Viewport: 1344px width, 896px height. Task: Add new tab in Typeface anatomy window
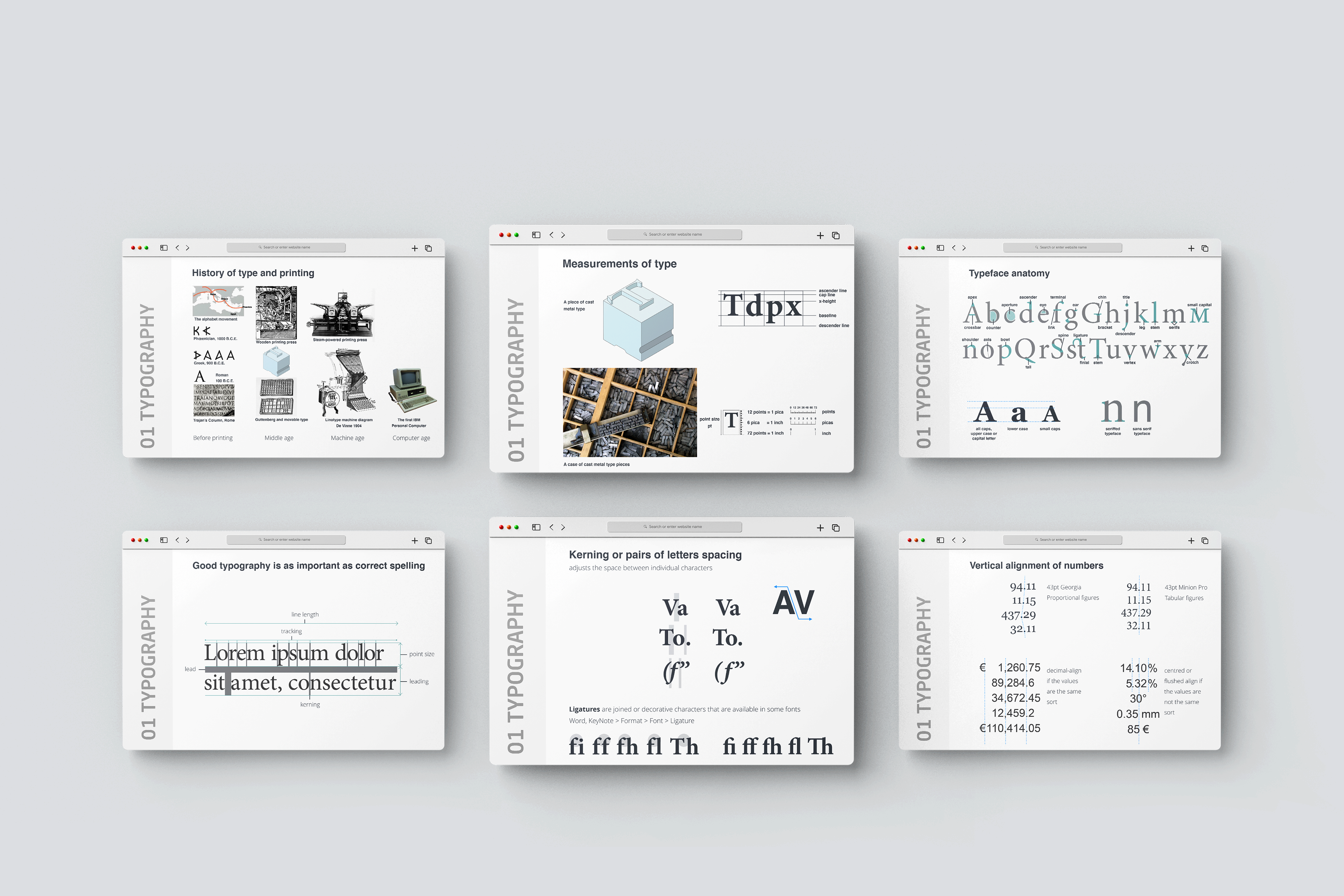pos(1191,248)
